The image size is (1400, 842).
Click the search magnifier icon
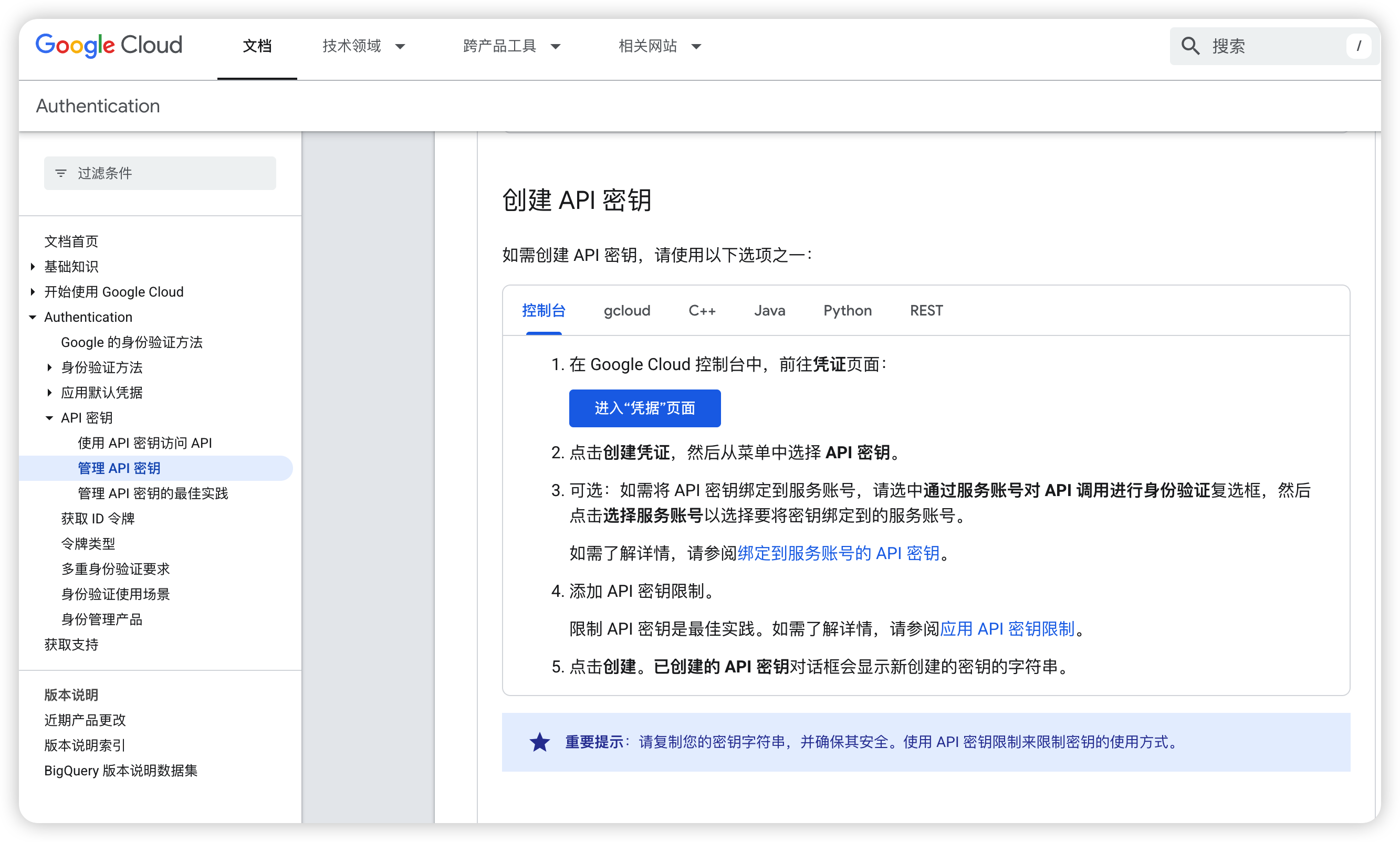point(1190,46)
